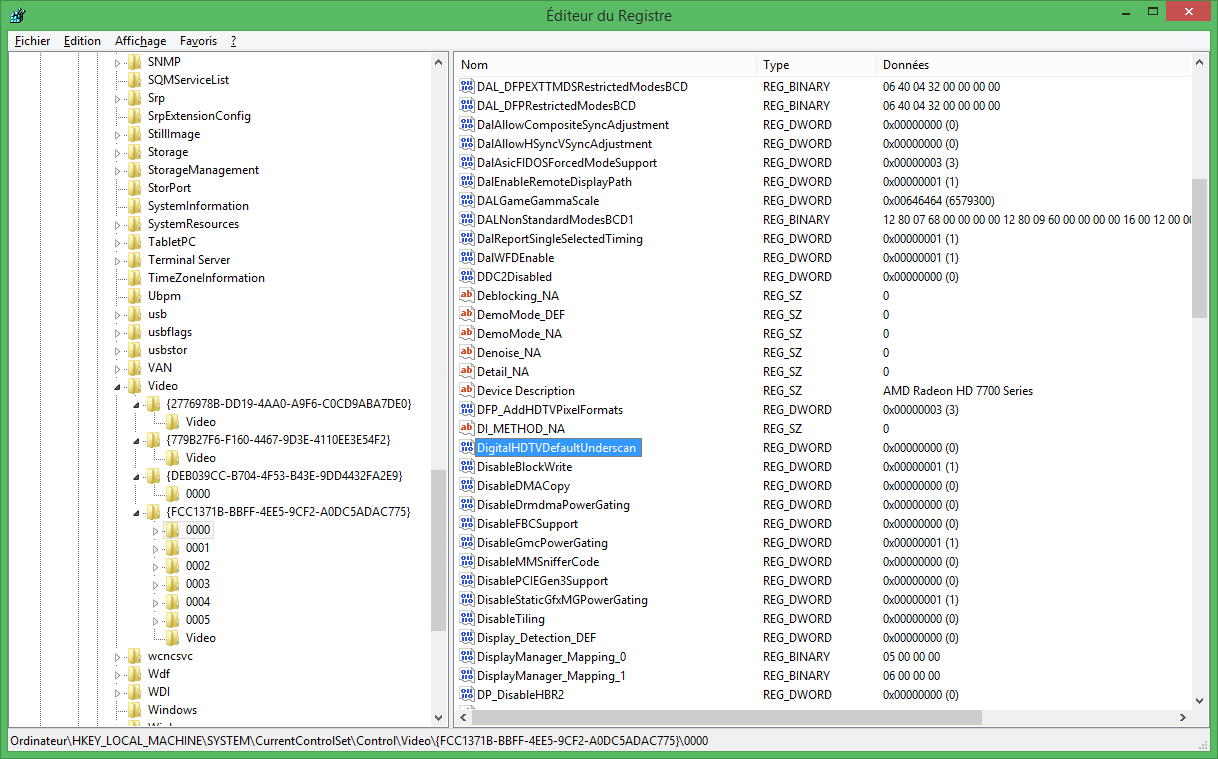Click the DWORD icon beside DFP_AddHDTVPixelFormats

pyautogui.click(x=465, y=409)
